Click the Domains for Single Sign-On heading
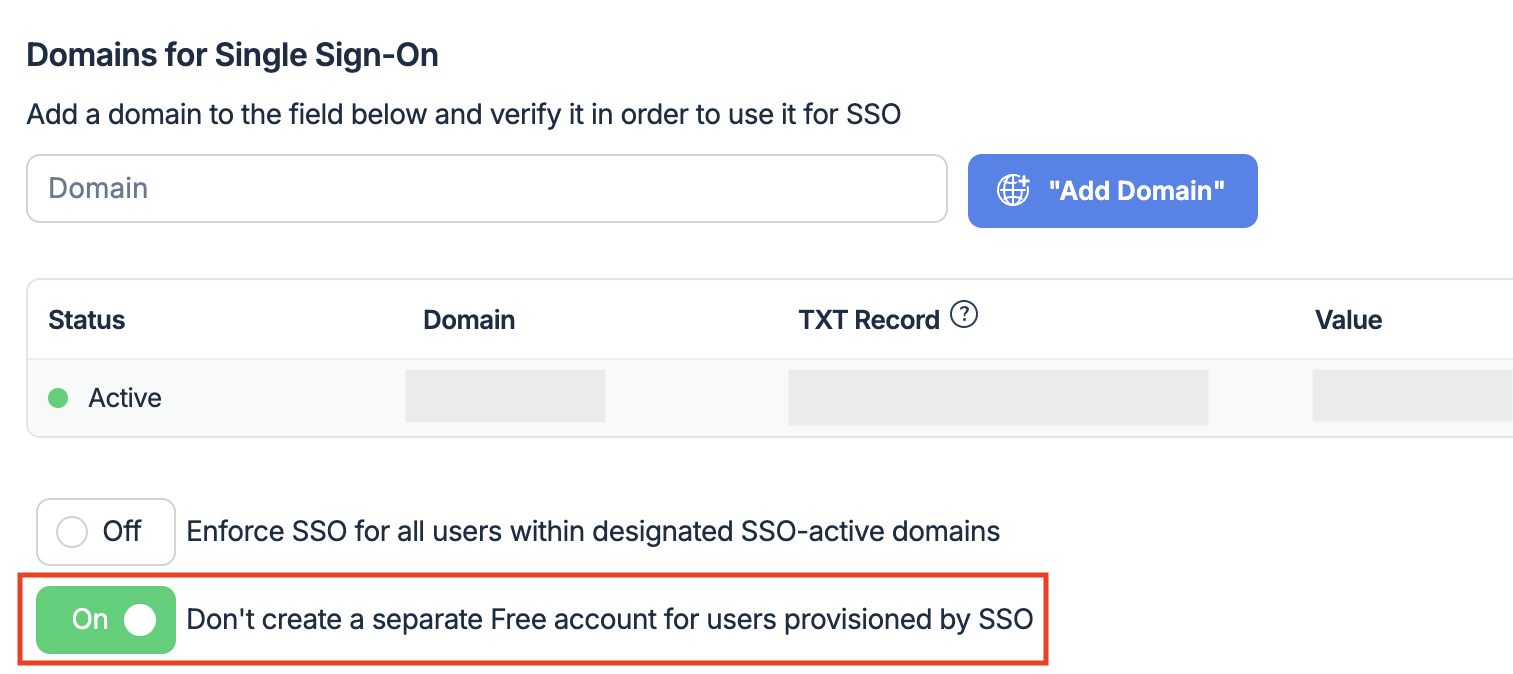1513x674 pixels. pos(232,55)
